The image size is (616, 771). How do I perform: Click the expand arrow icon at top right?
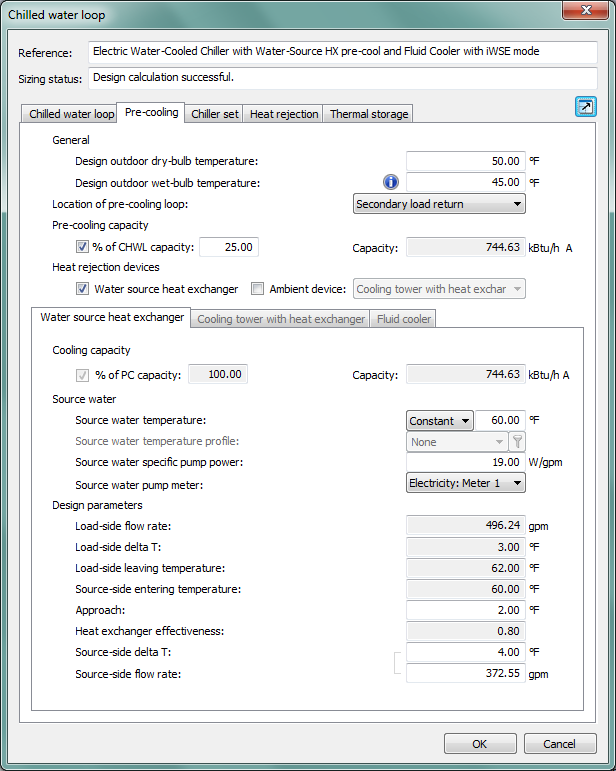tap(586, 107)
